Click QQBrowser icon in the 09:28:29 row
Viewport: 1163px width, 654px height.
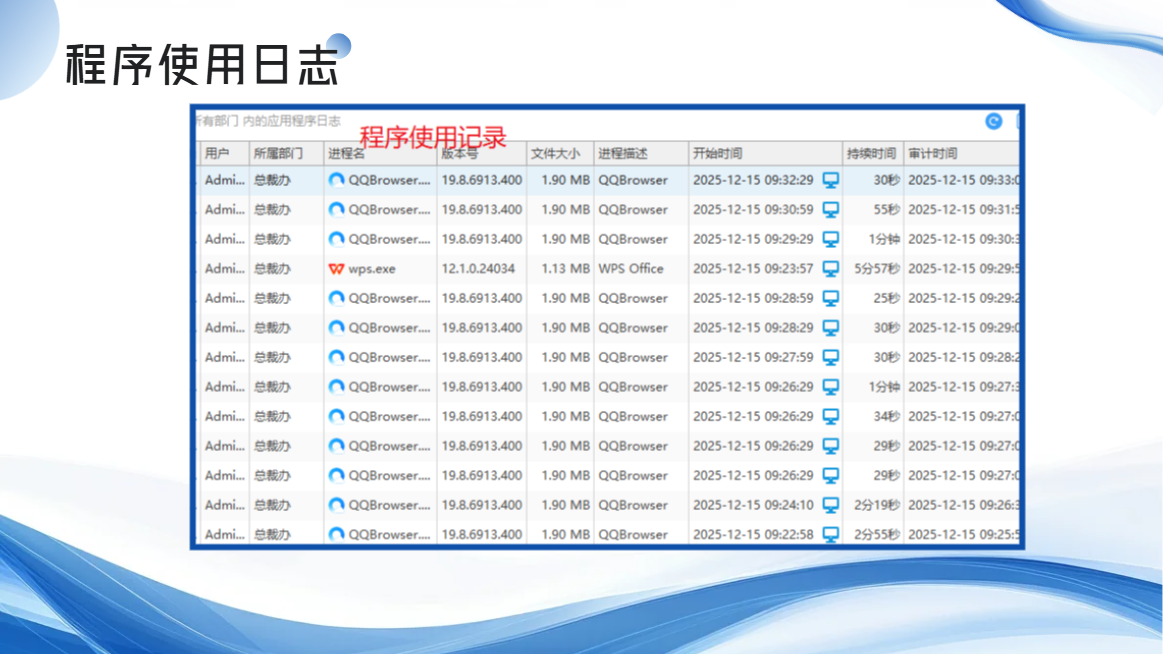(337, 328)
